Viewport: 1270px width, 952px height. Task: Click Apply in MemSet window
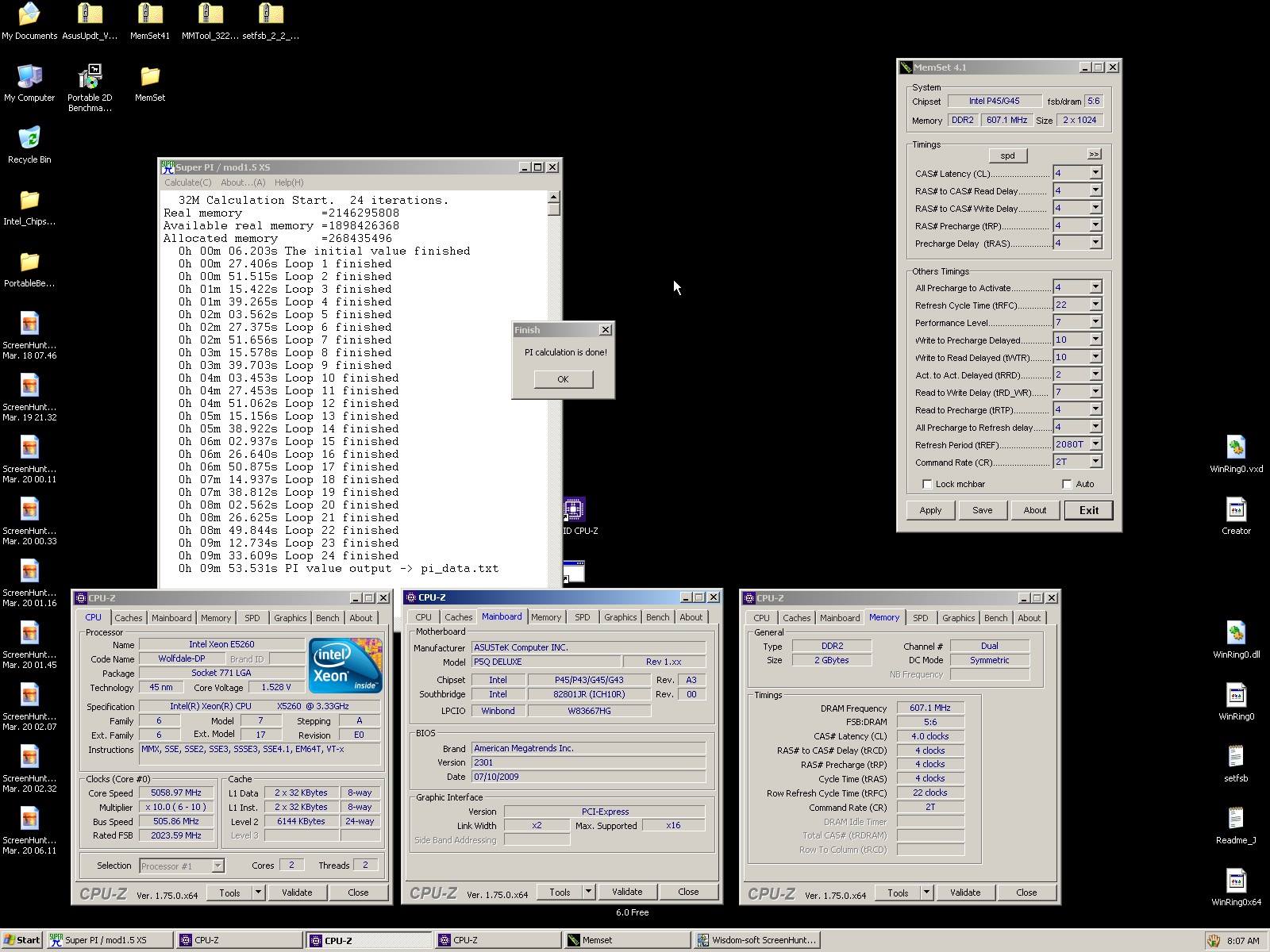tap(930, 510)
